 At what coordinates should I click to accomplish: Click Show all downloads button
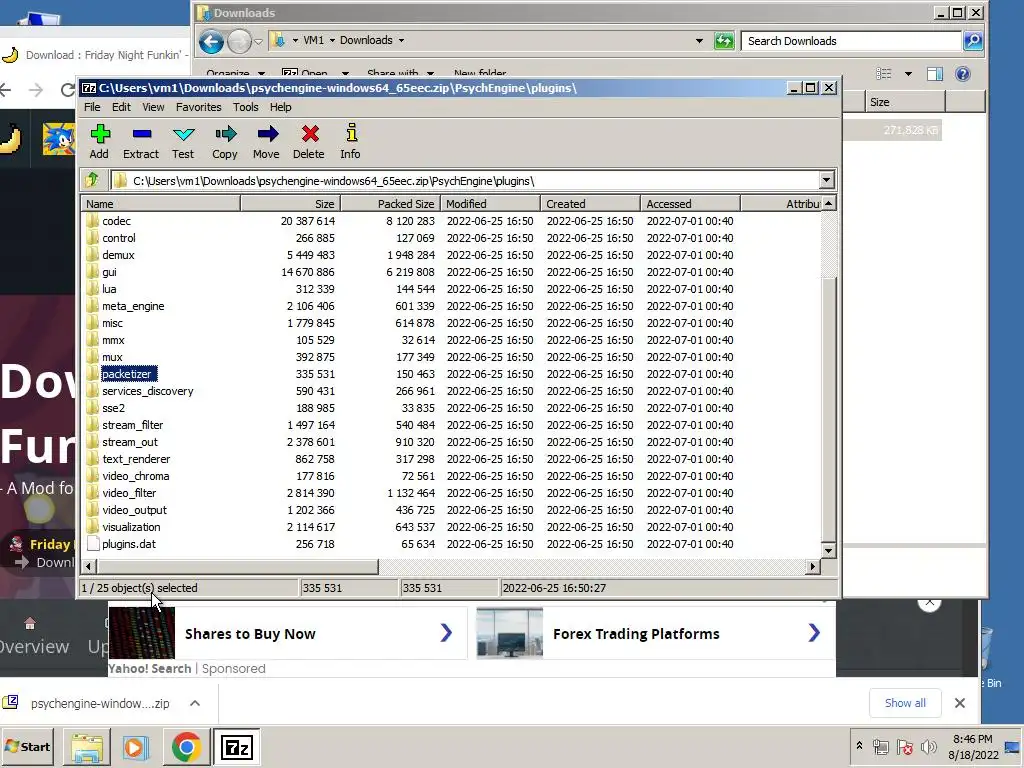point(904,703)
